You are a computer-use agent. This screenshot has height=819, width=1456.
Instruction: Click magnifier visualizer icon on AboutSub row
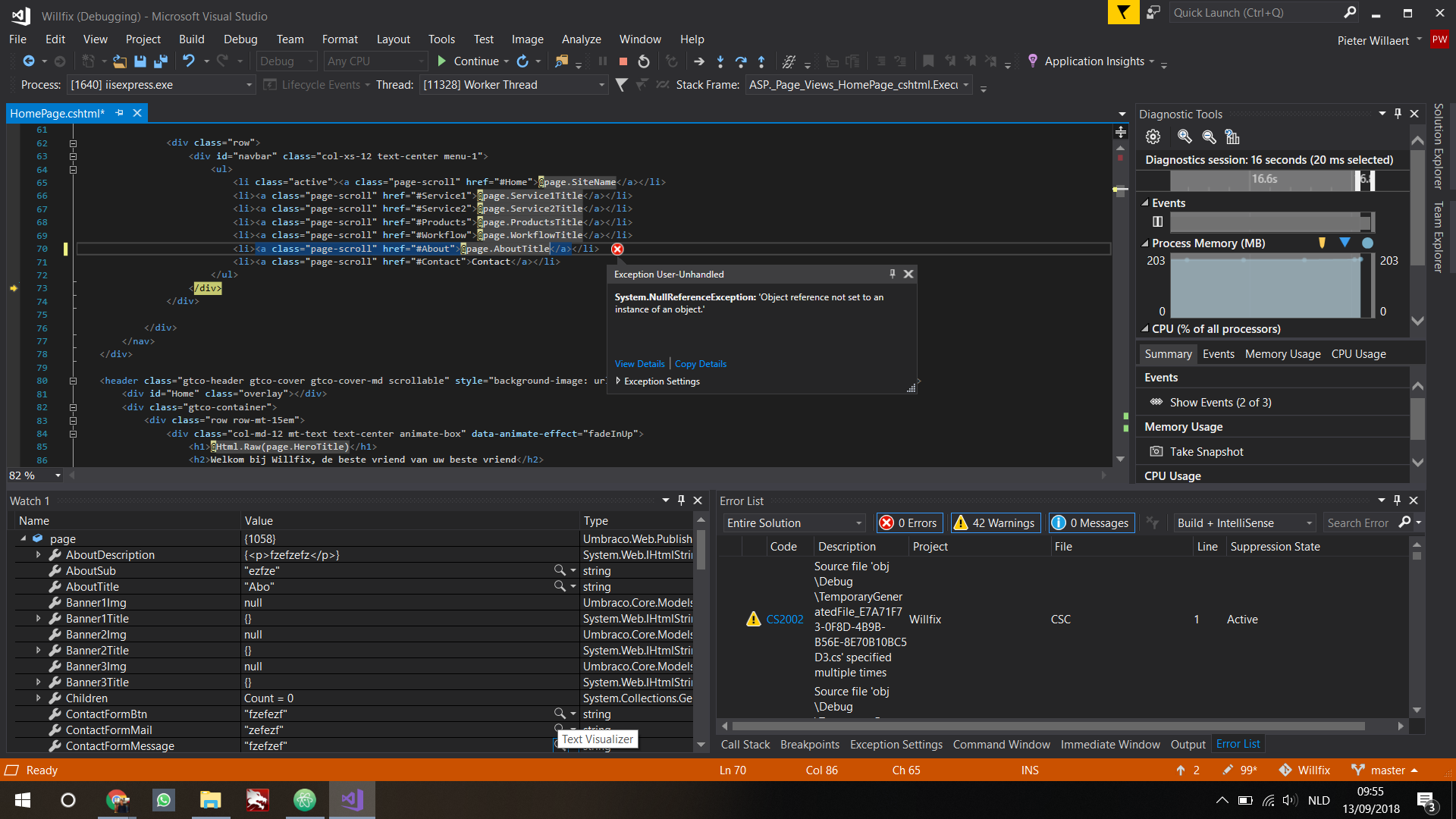click(x=559, y=570)
